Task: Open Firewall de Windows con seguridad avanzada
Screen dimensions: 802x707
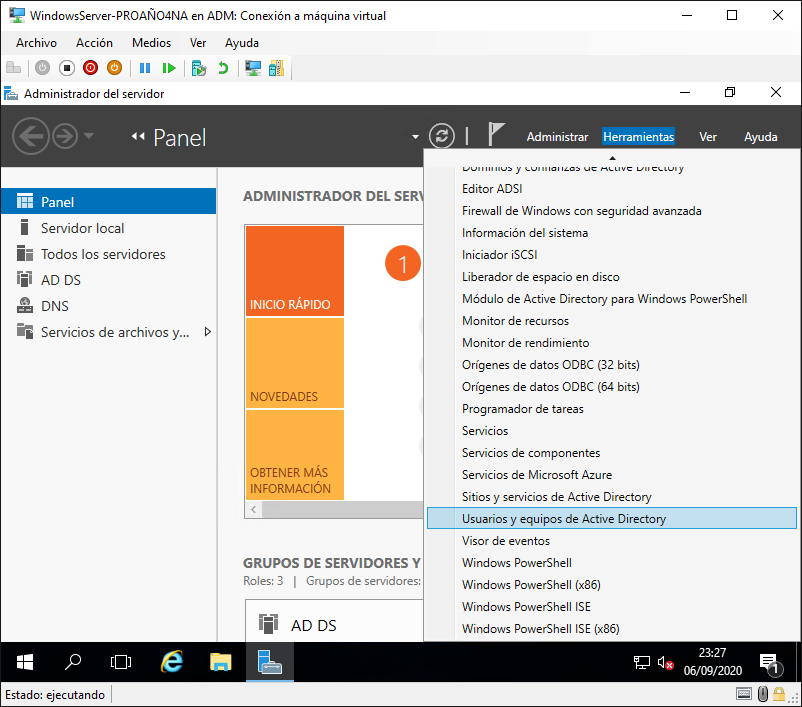Action: [612, 211]
